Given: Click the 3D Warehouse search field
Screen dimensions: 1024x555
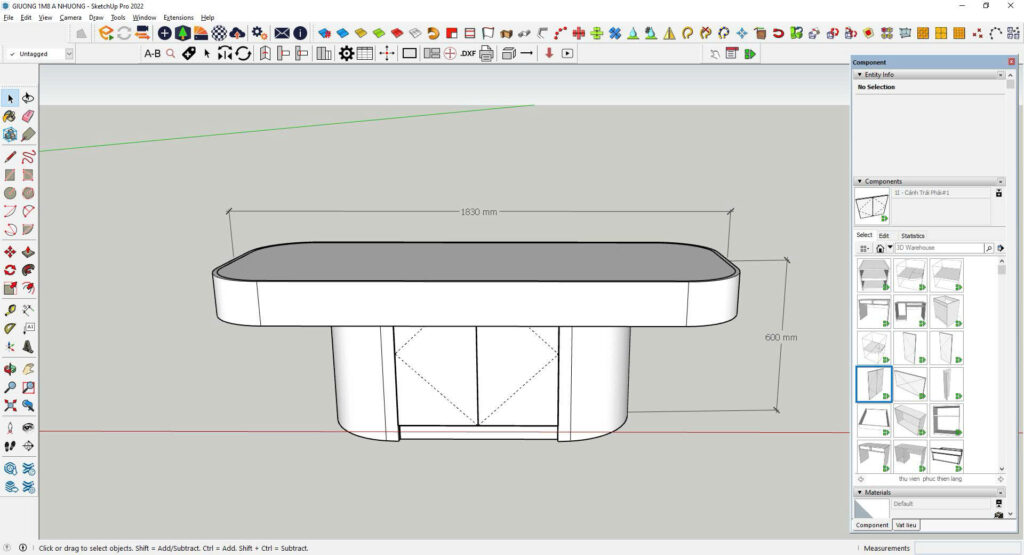Looking at the screenshot, I should (x=938, y=248).
